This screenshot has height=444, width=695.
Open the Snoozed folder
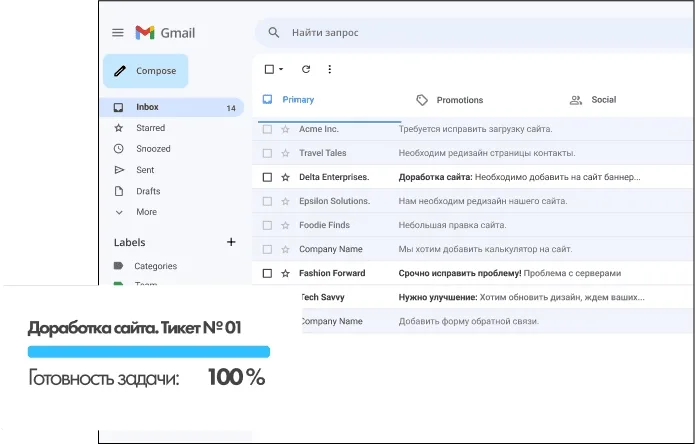(153, 149)
